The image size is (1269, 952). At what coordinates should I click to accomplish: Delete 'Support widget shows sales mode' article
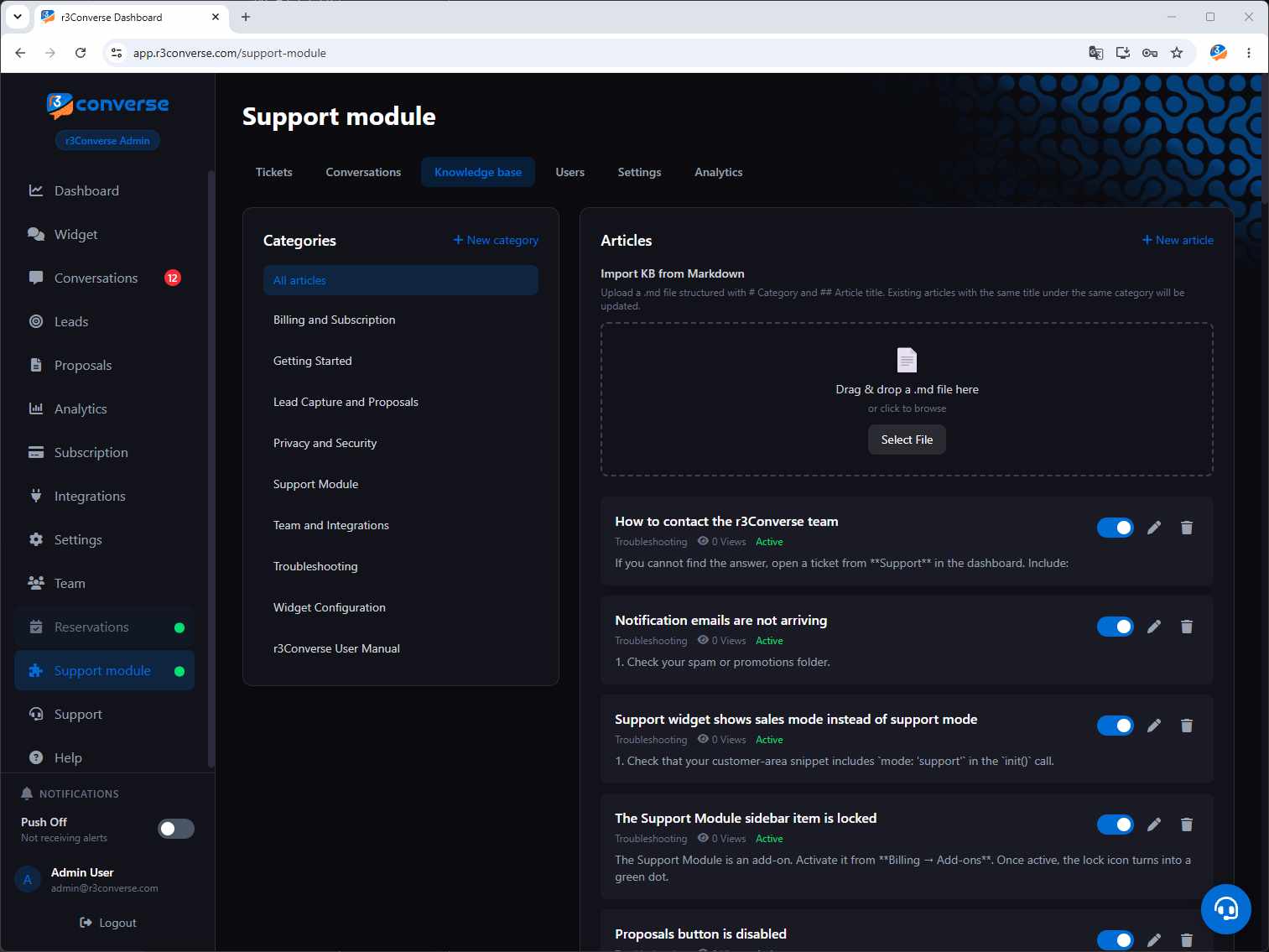1187,726
